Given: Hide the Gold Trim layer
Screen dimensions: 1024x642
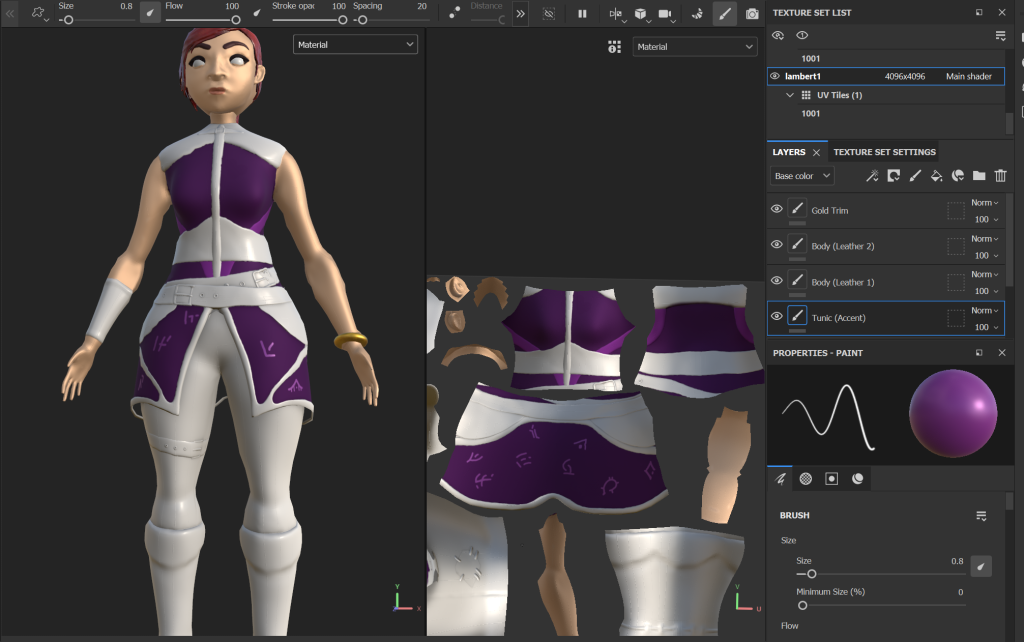Looking at the screenshot, I should point(776,209).
